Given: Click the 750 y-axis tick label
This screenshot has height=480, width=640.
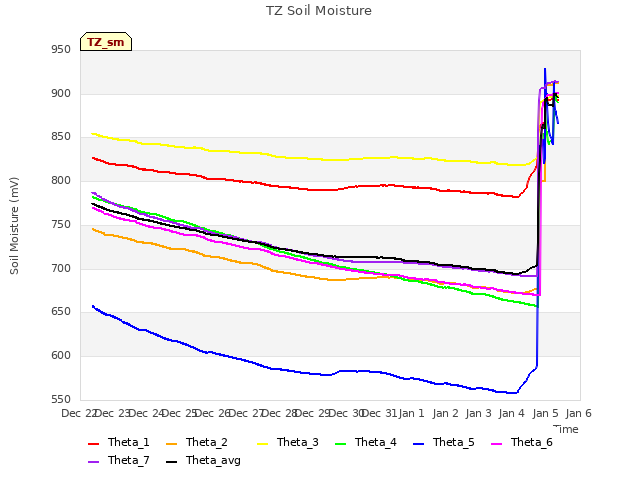Looking at the screenshot, I should click(61, 224).
